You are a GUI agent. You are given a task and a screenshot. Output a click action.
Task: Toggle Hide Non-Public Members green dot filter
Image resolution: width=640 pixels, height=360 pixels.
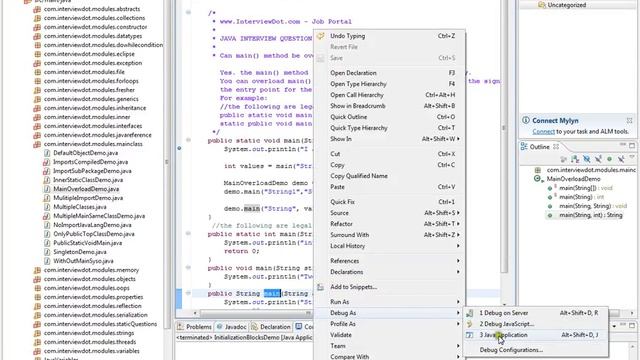tap(609, 159)
